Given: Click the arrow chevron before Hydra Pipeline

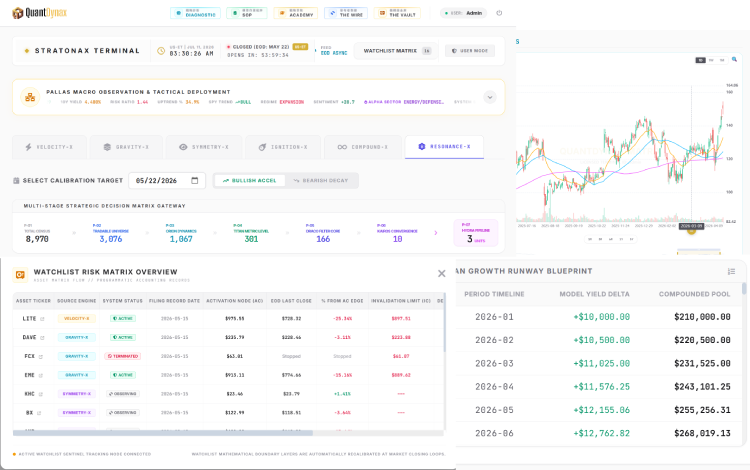Looking at the screenshot, I should click(436, 233).
